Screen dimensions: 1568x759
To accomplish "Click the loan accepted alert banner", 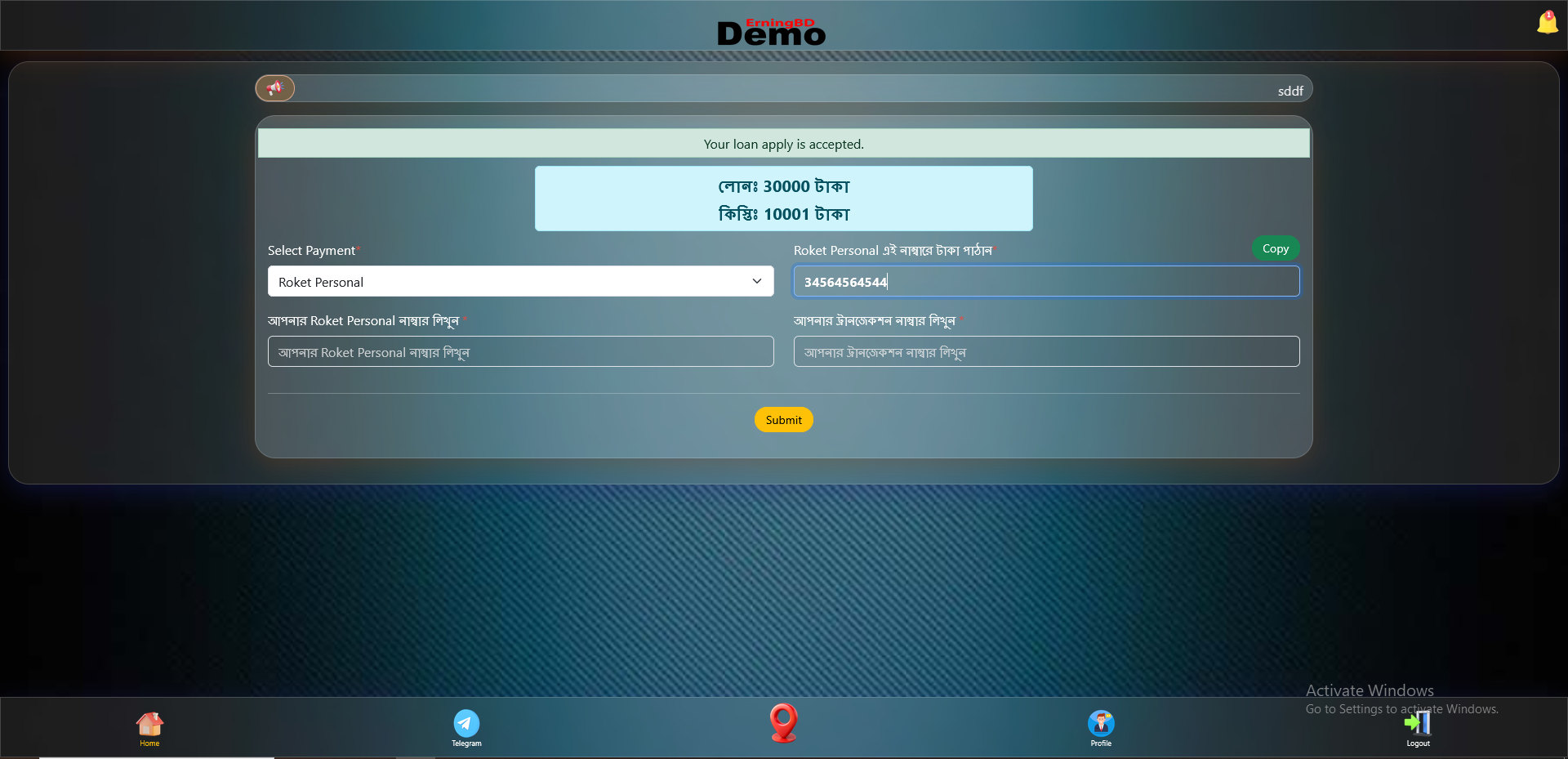I will pos(783,144).
